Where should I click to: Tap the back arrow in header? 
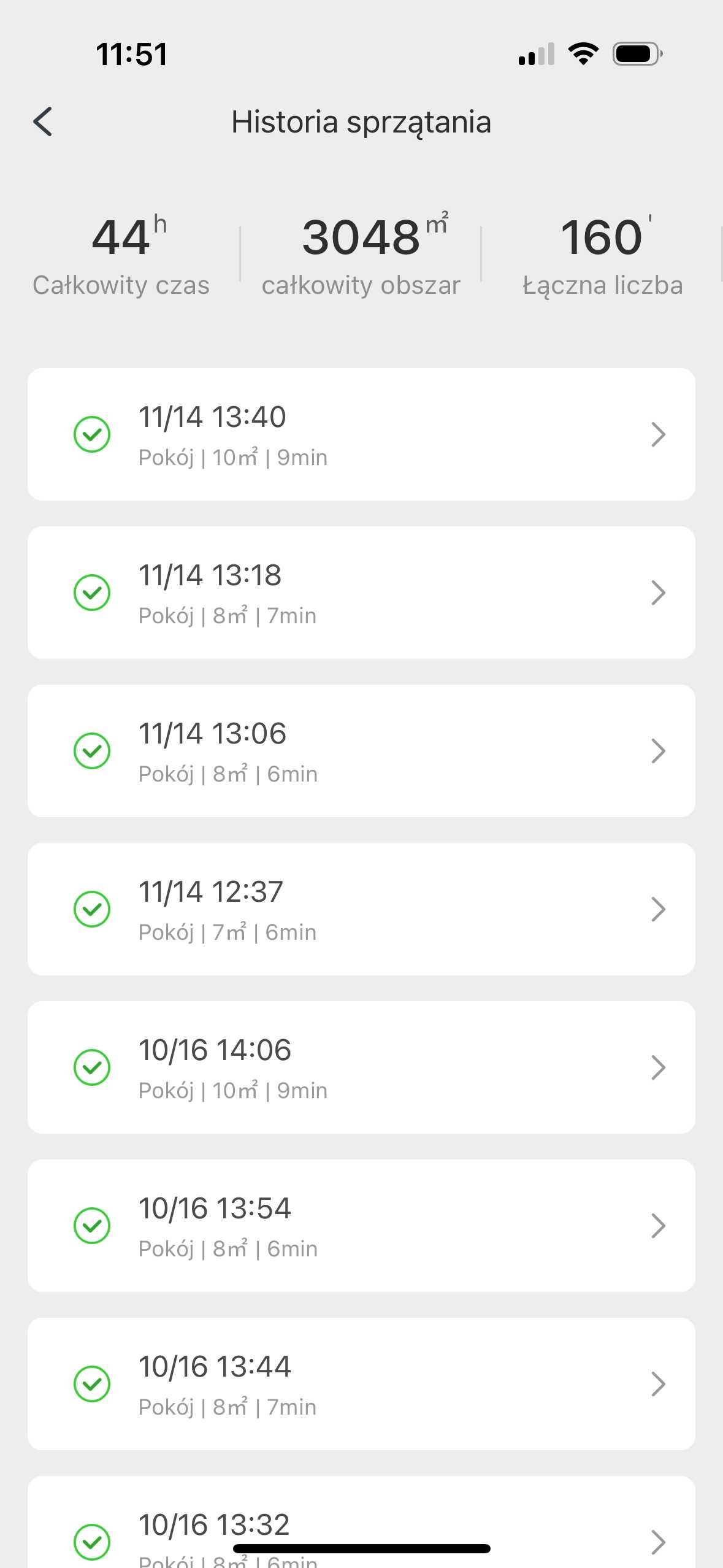(42, 121)
